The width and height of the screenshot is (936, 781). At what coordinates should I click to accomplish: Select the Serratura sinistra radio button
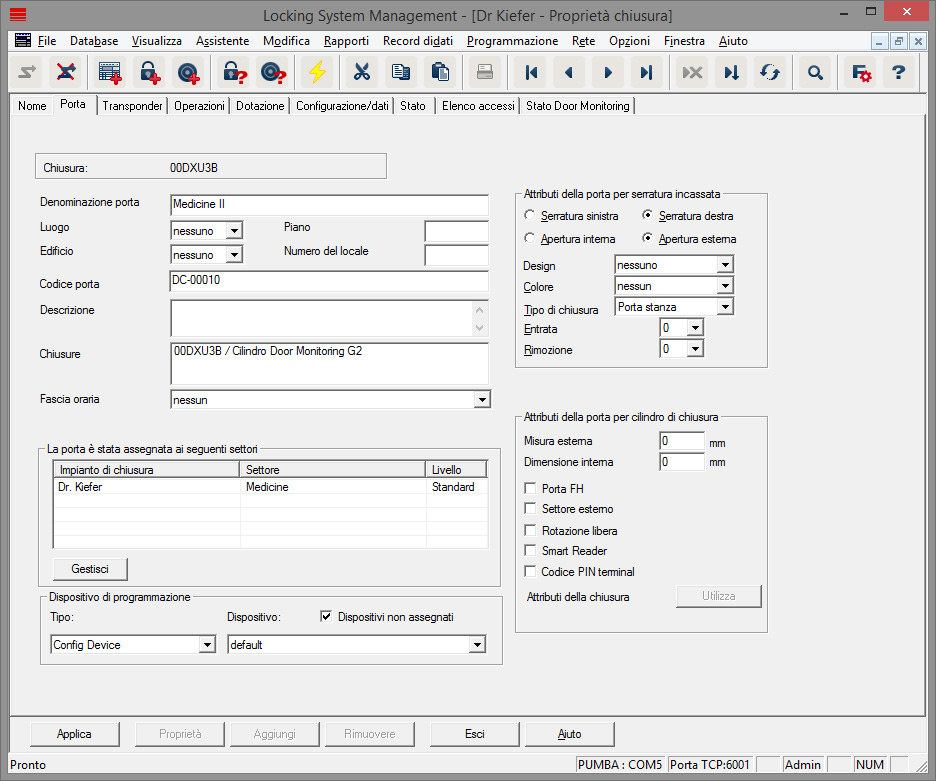(x=530, y=216)
